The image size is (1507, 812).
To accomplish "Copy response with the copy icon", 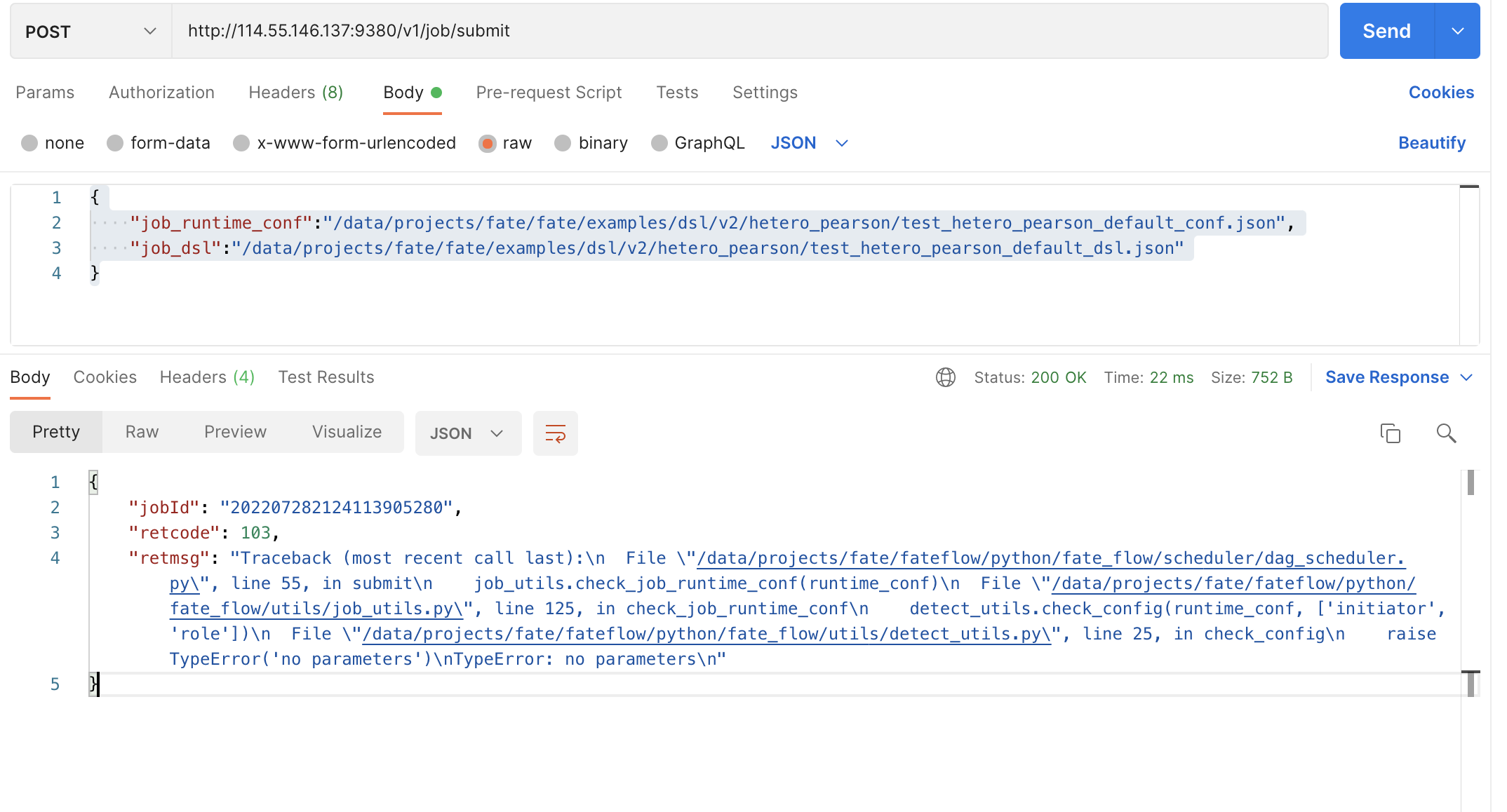I will [1390, 433].
